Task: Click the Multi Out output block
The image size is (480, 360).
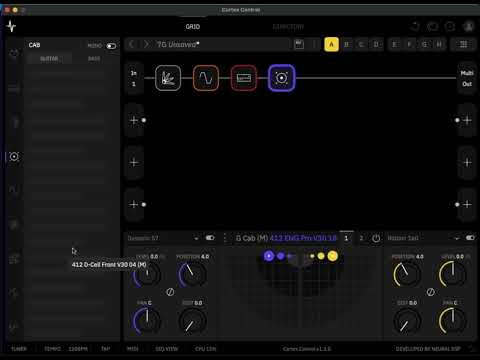Action: pyautogui.click(x=467, y=78)
